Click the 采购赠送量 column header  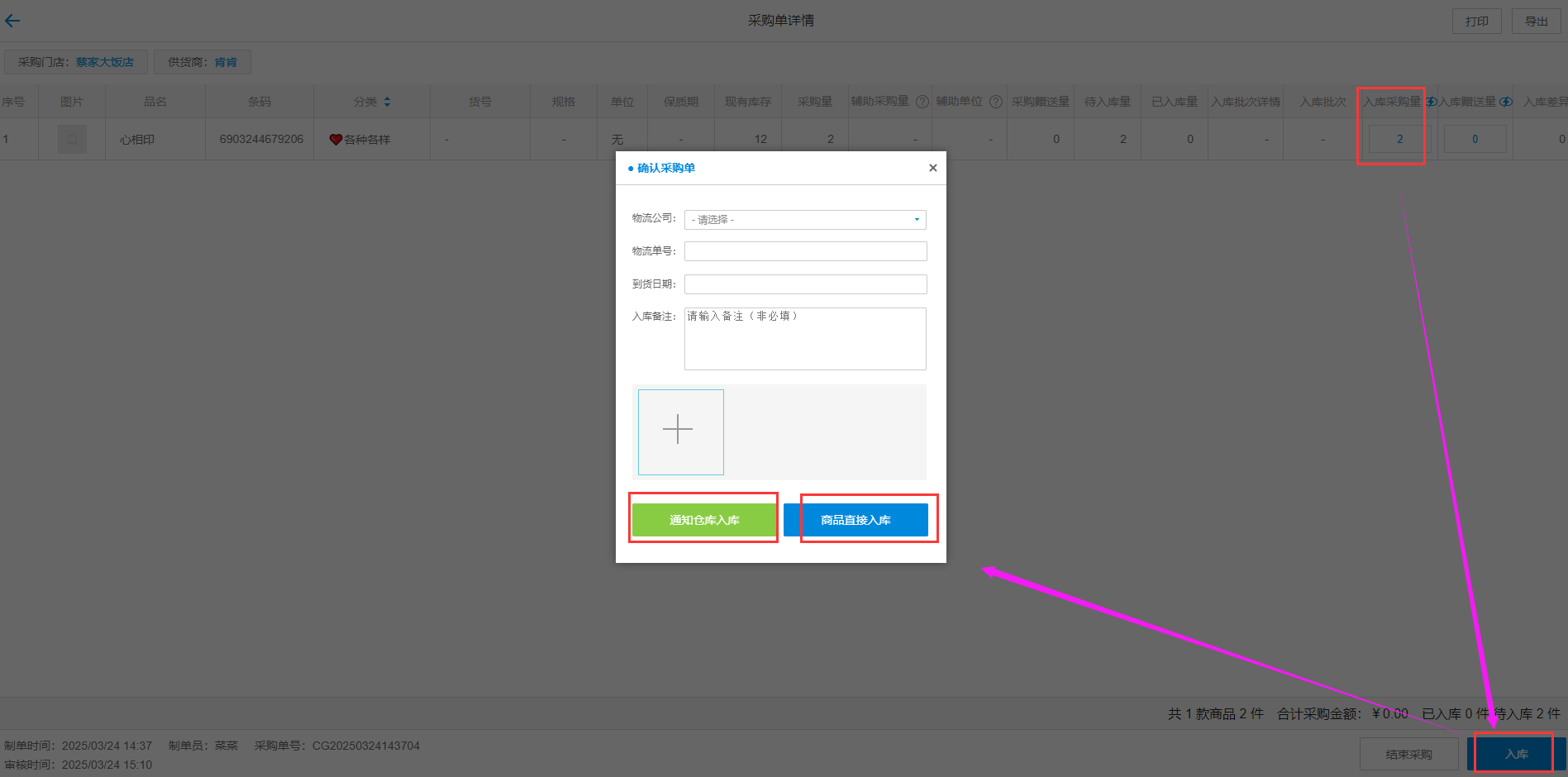pos(1041,102)
